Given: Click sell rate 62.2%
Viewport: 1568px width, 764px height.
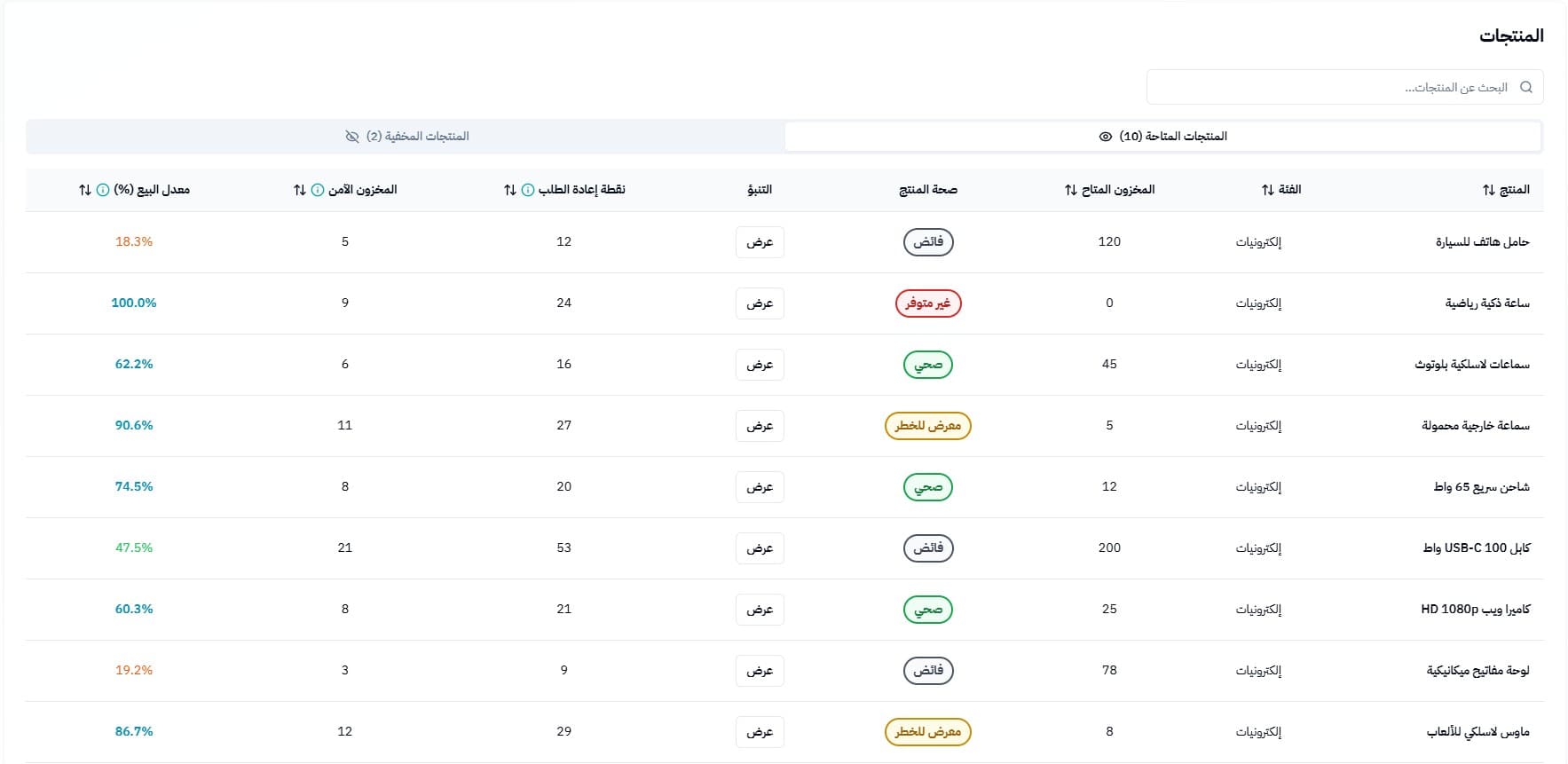Looking at the screenshot, I should click(134, 365).
